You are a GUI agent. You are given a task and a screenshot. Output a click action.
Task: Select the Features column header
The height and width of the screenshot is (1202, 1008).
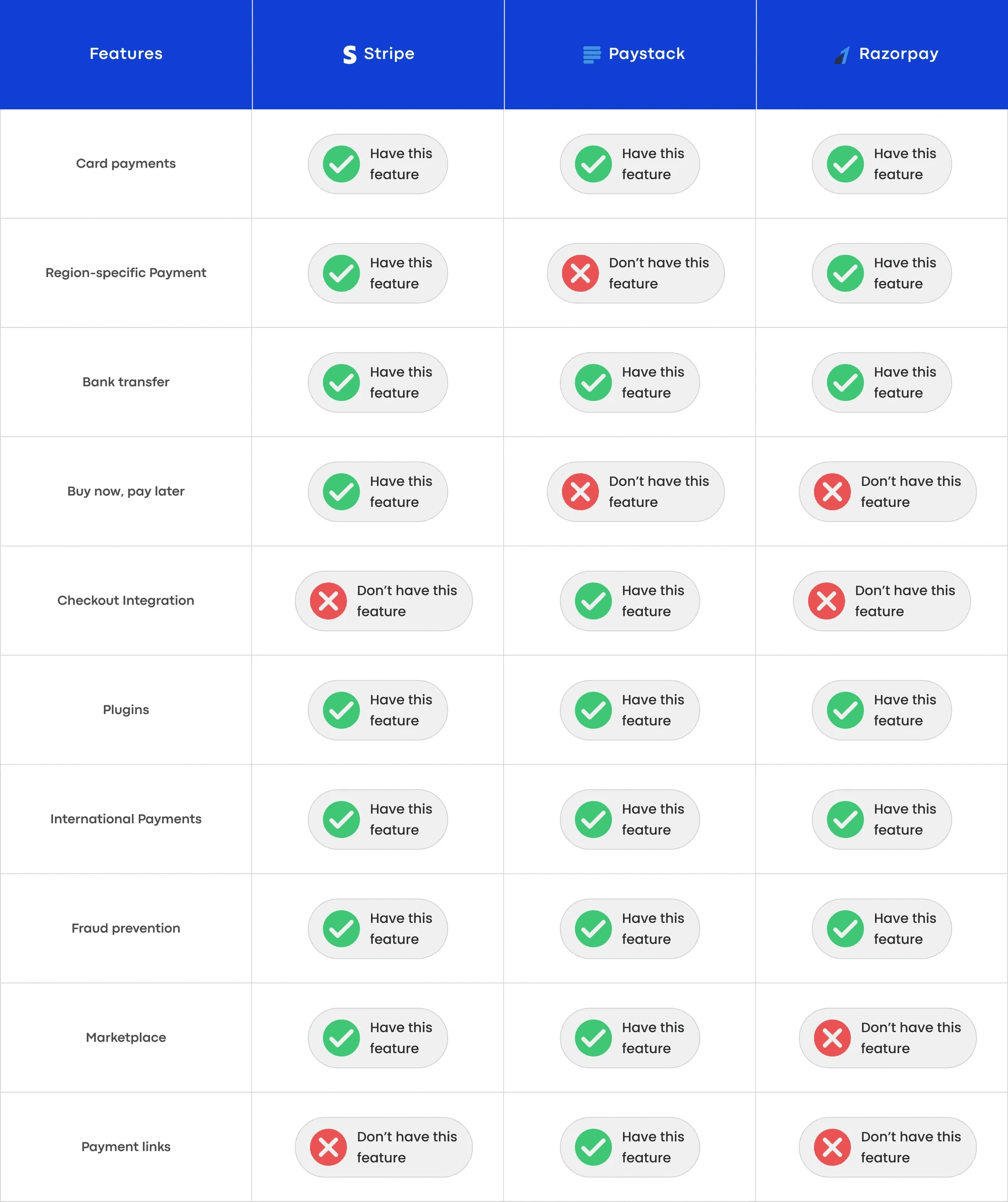coord(126,54)
